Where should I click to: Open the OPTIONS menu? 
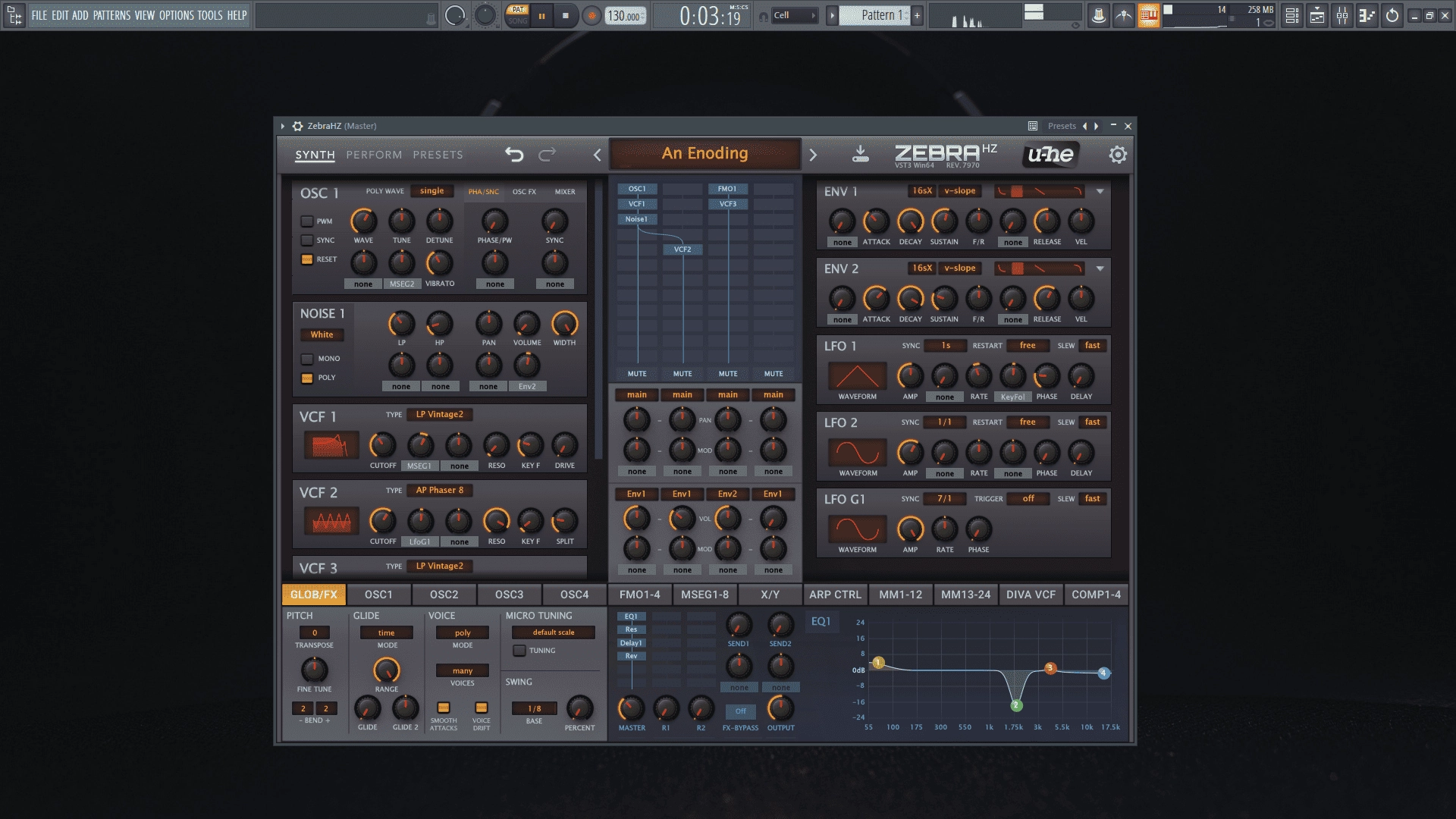pos(176,15)
